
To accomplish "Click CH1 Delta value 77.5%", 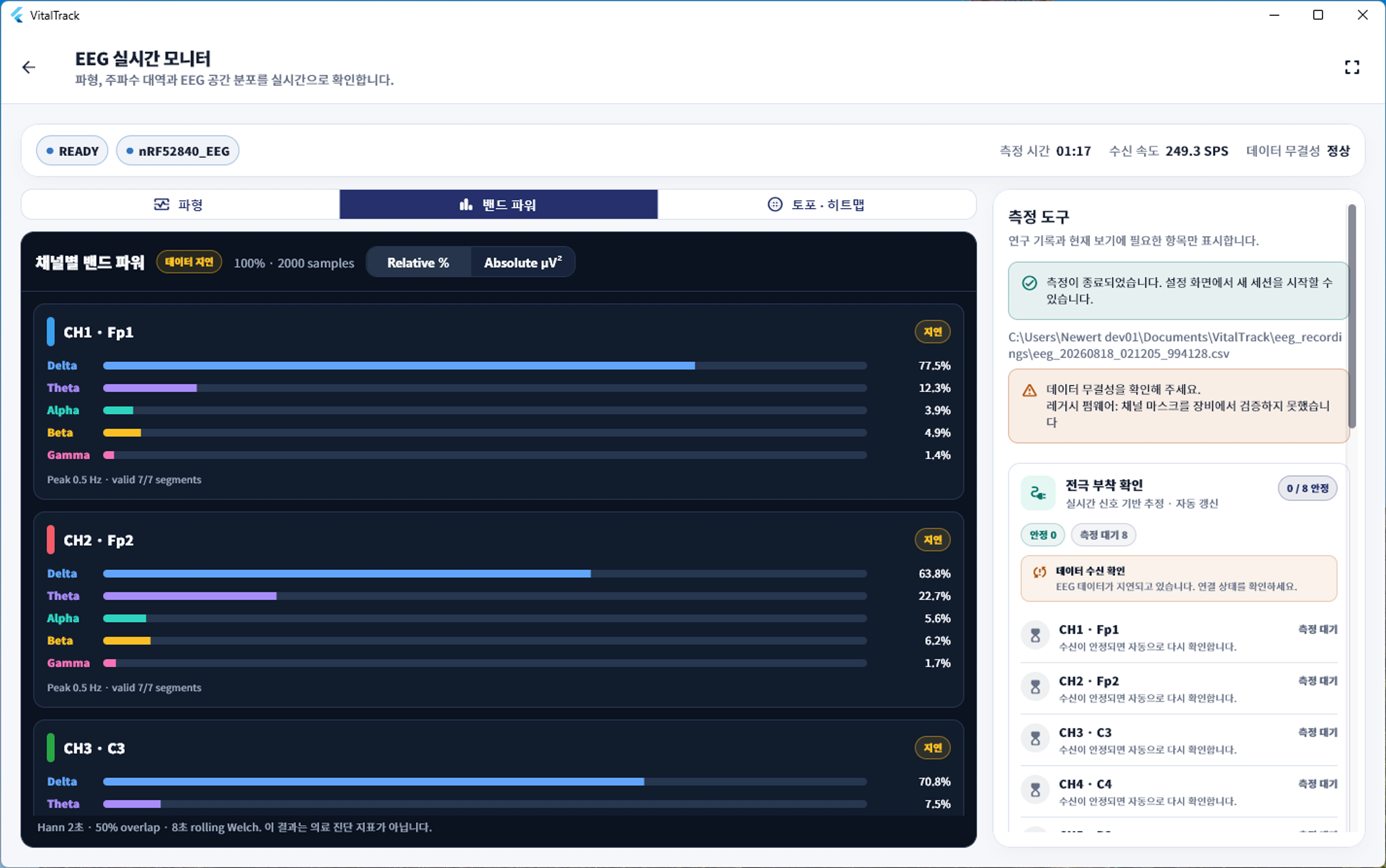I will (x=934, y=366).
